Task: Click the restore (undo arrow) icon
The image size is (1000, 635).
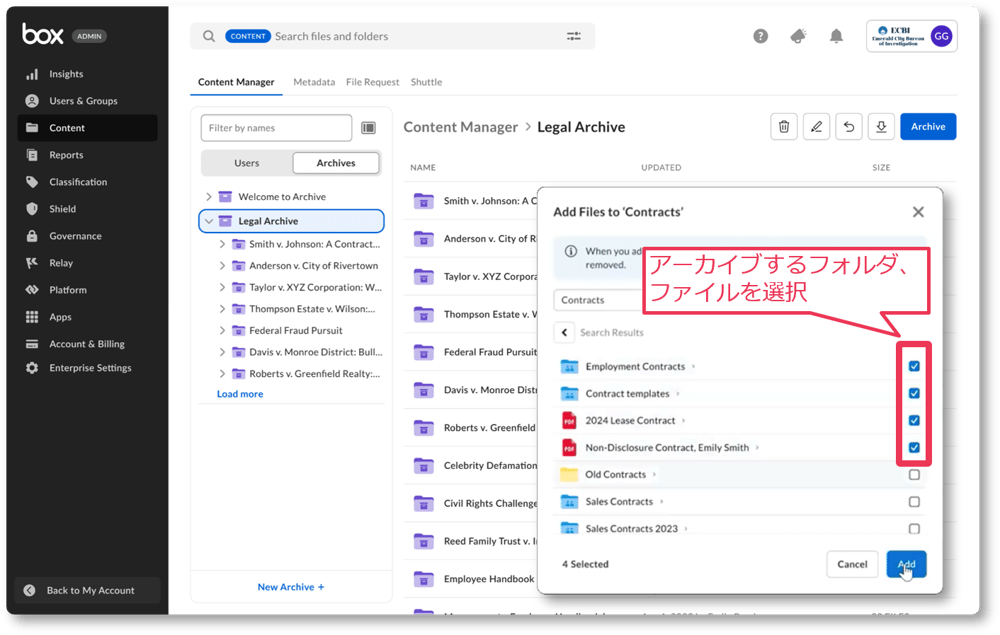Action: tap(848, 126)
